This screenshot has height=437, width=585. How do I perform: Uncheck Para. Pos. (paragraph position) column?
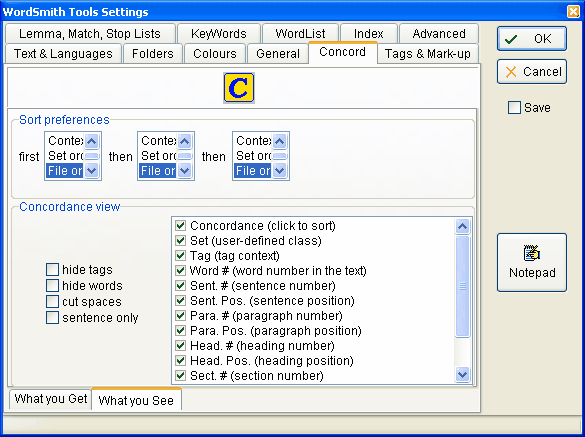point(181,331)
